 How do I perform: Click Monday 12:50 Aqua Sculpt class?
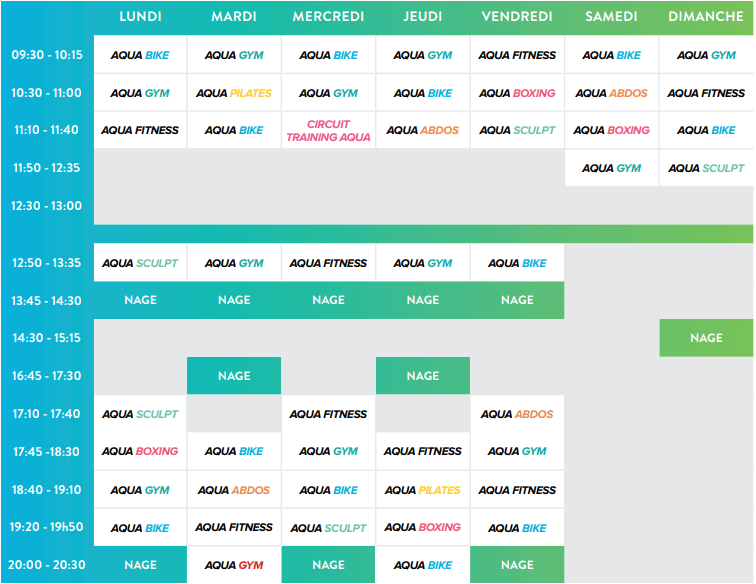coord(140,263)
